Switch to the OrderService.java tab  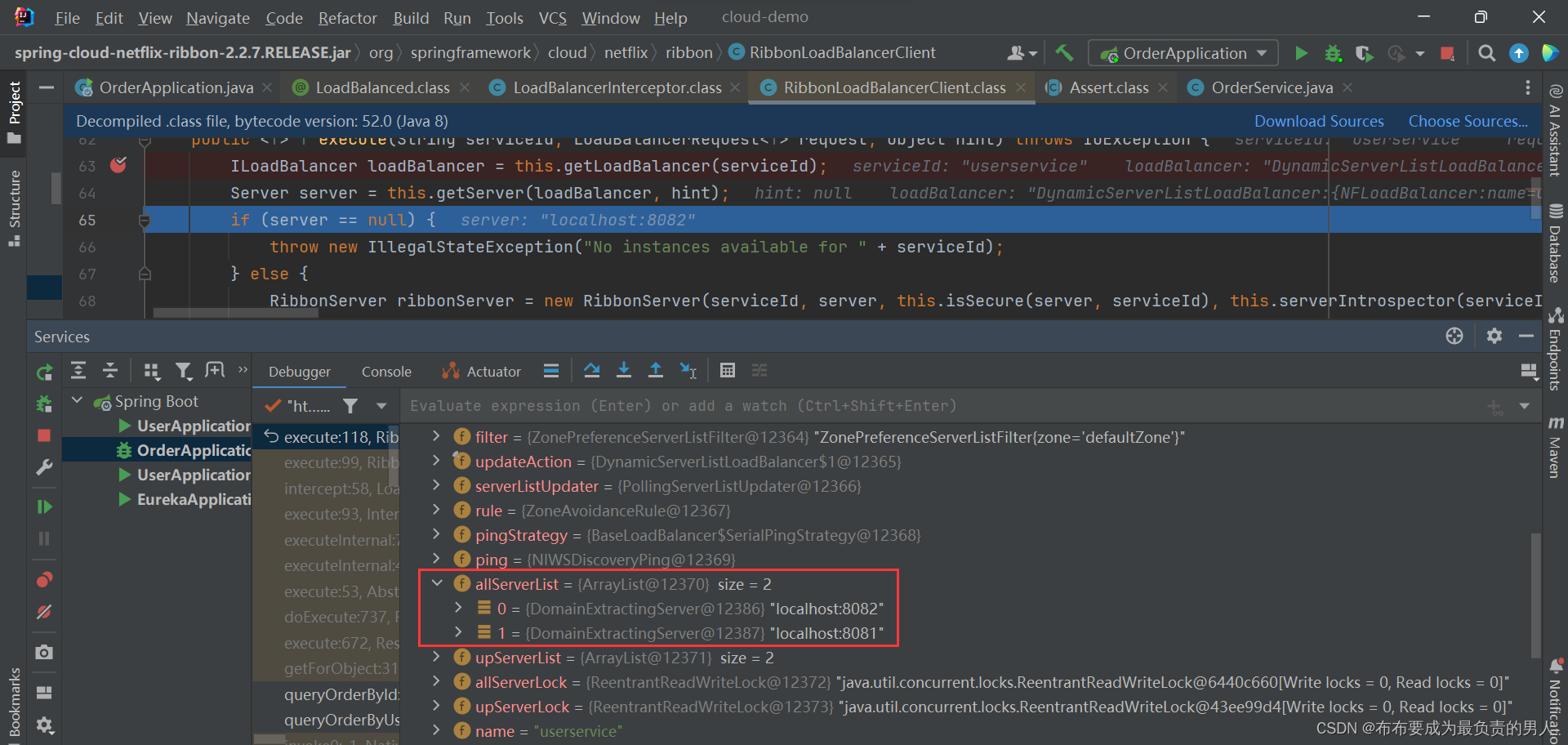point(1272,87)
